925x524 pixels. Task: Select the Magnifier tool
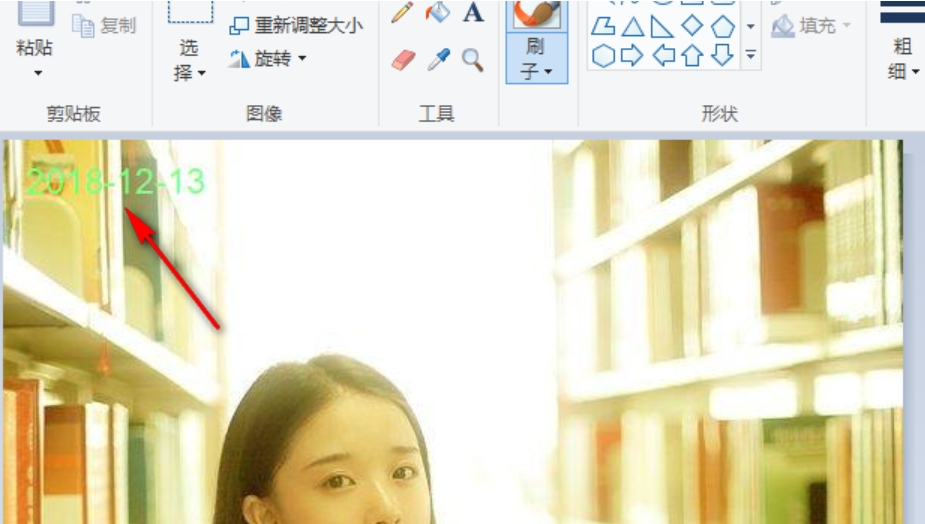pyautogui.click(x=473, y=60)
